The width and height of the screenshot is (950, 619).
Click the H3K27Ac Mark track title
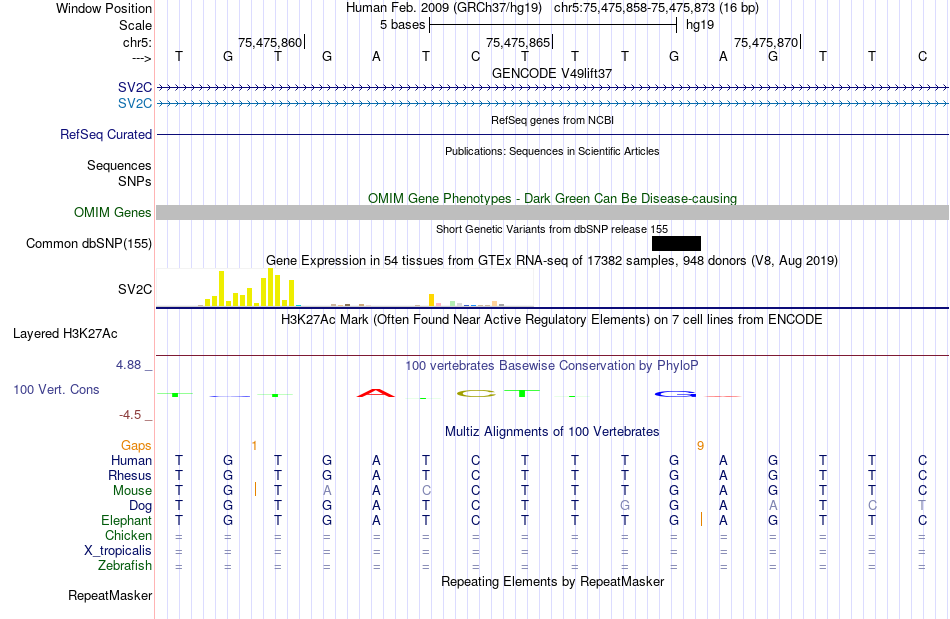(552, 320)
